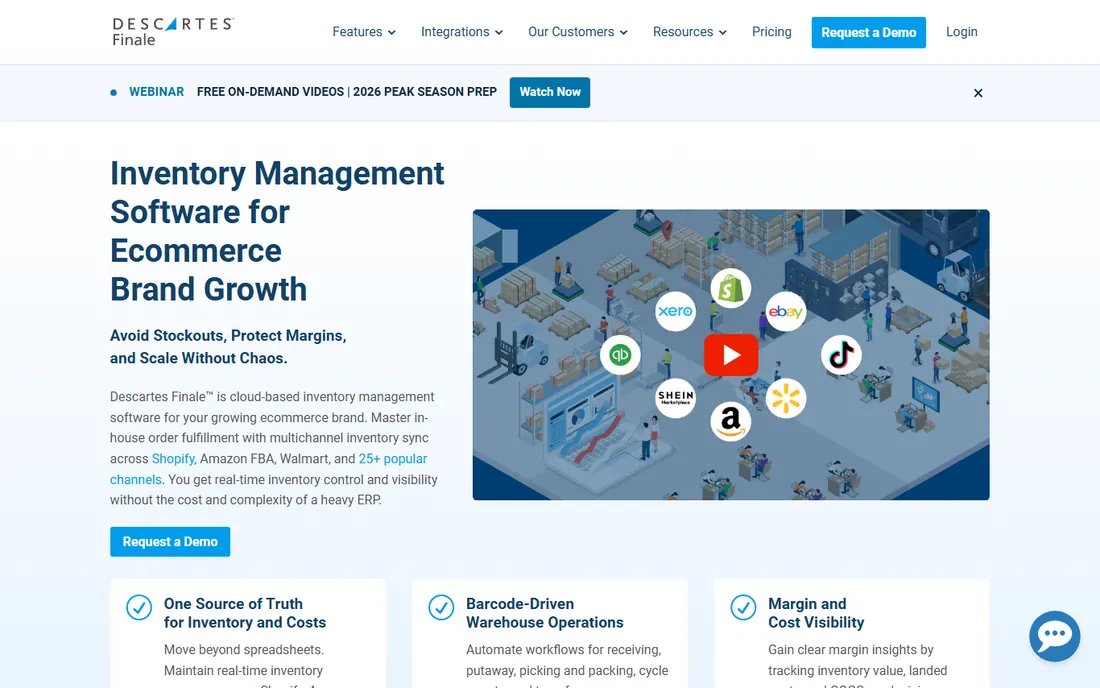Click the eBay logo bubble
Viewport: 1100px width, 688px height.
[785, 311]
